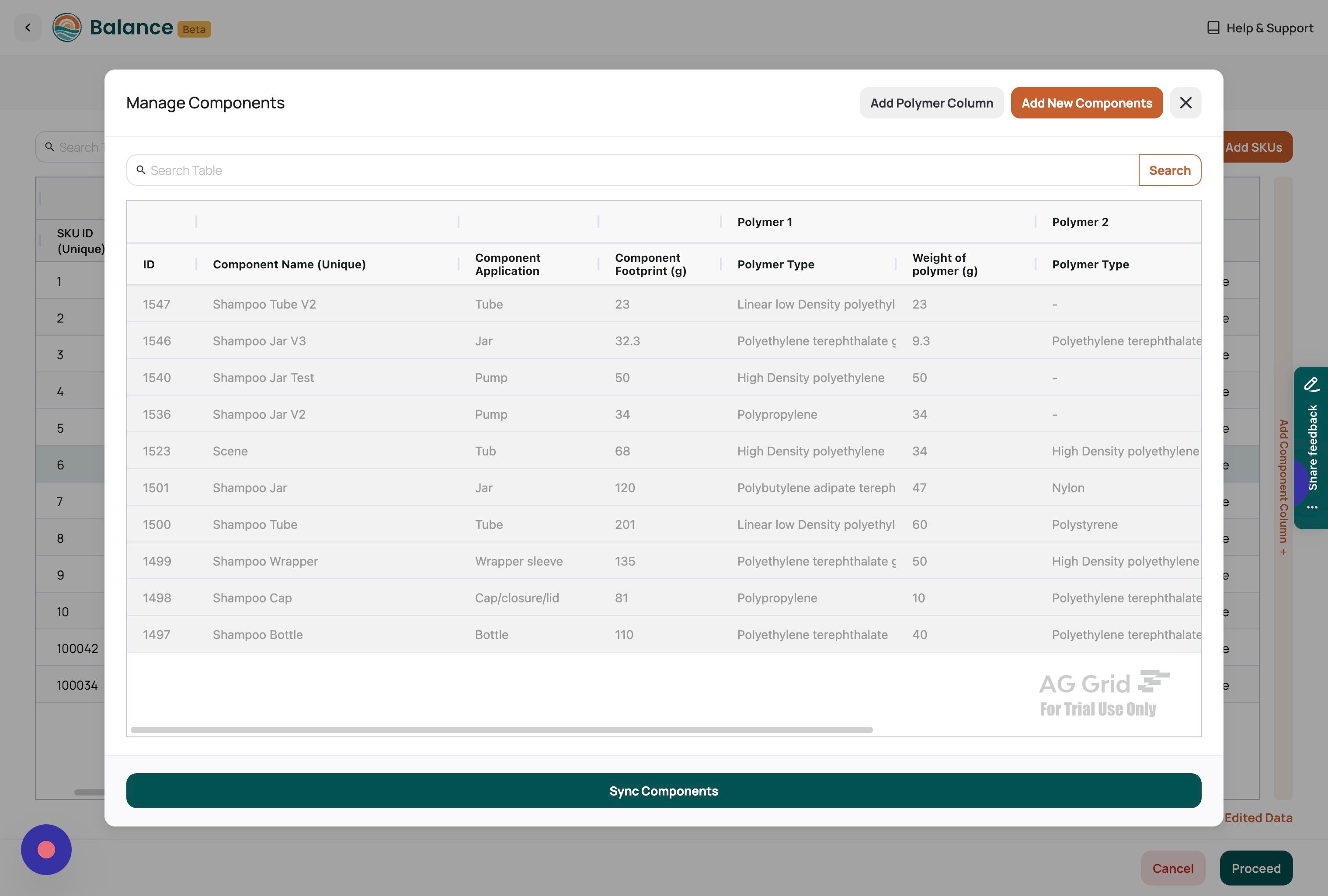The width and height of the screenshot is (1328, 896).
Task: Click polymer weight cell '47'
Action: click(x=919, y=488)
